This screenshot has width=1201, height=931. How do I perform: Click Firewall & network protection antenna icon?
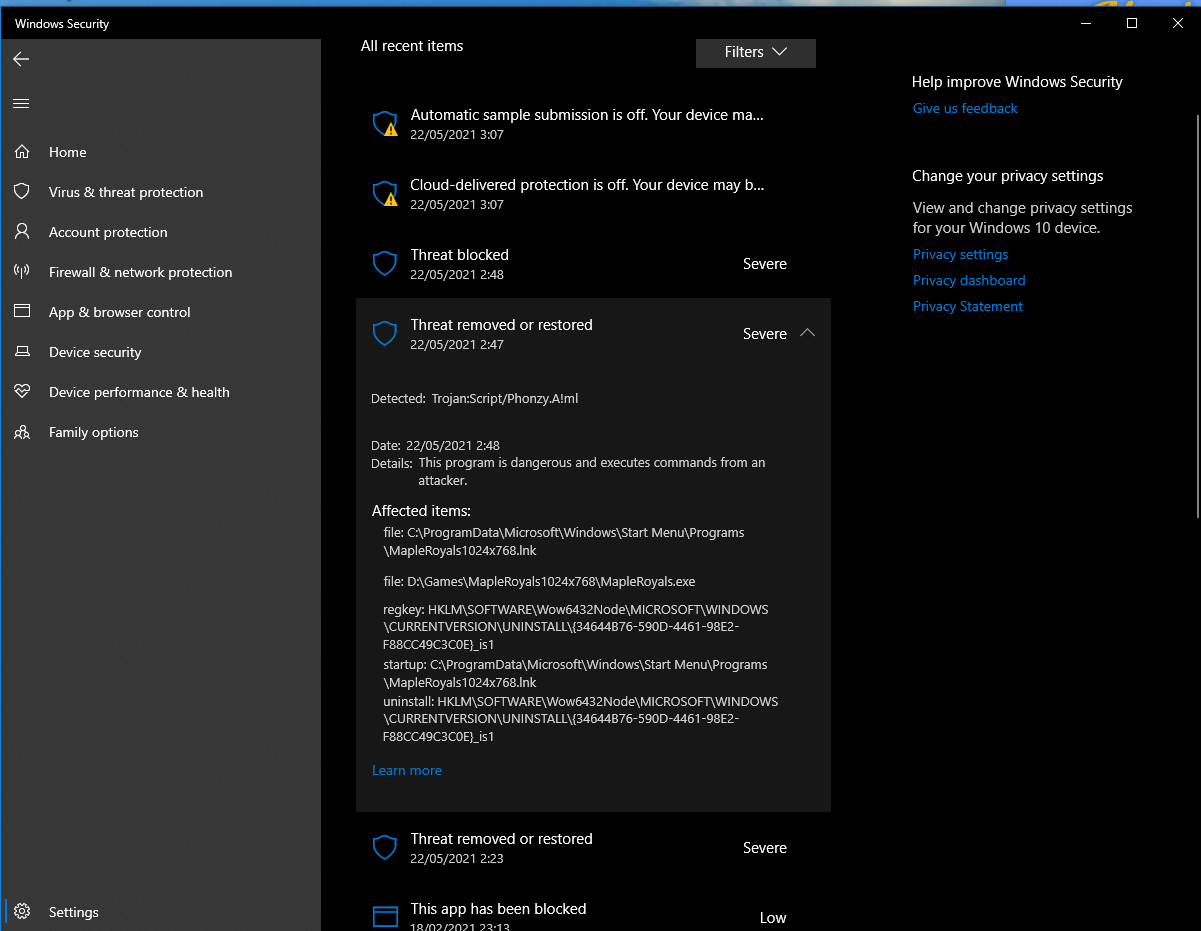point(21,272)
